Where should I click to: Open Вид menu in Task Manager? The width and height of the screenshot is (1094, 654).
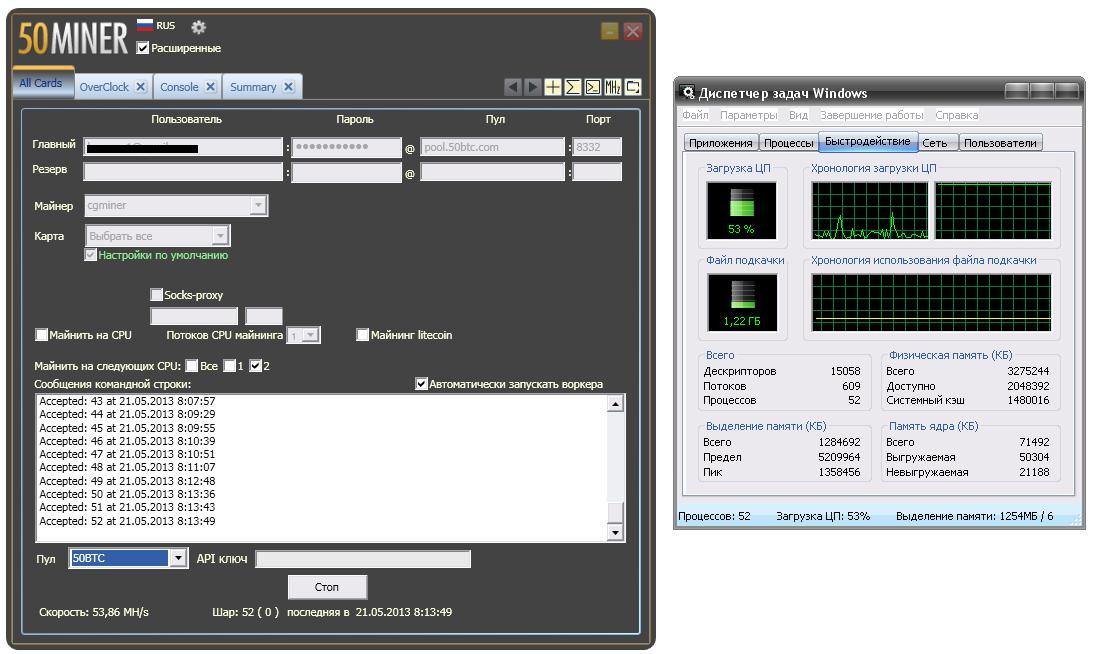tap(798, 115)
